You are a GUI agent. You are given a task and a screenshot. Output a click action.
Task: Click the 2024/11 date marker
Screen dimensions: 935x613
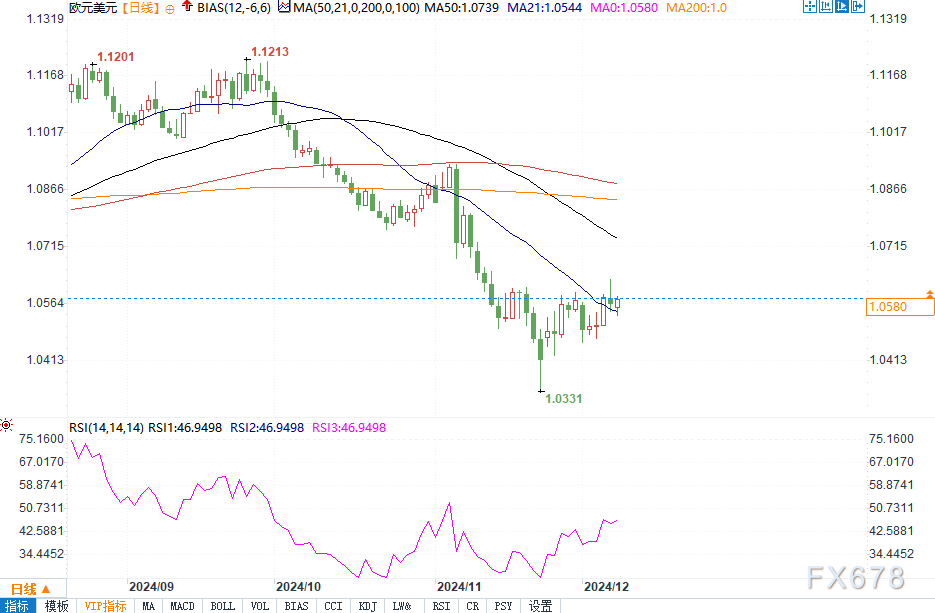459,587
